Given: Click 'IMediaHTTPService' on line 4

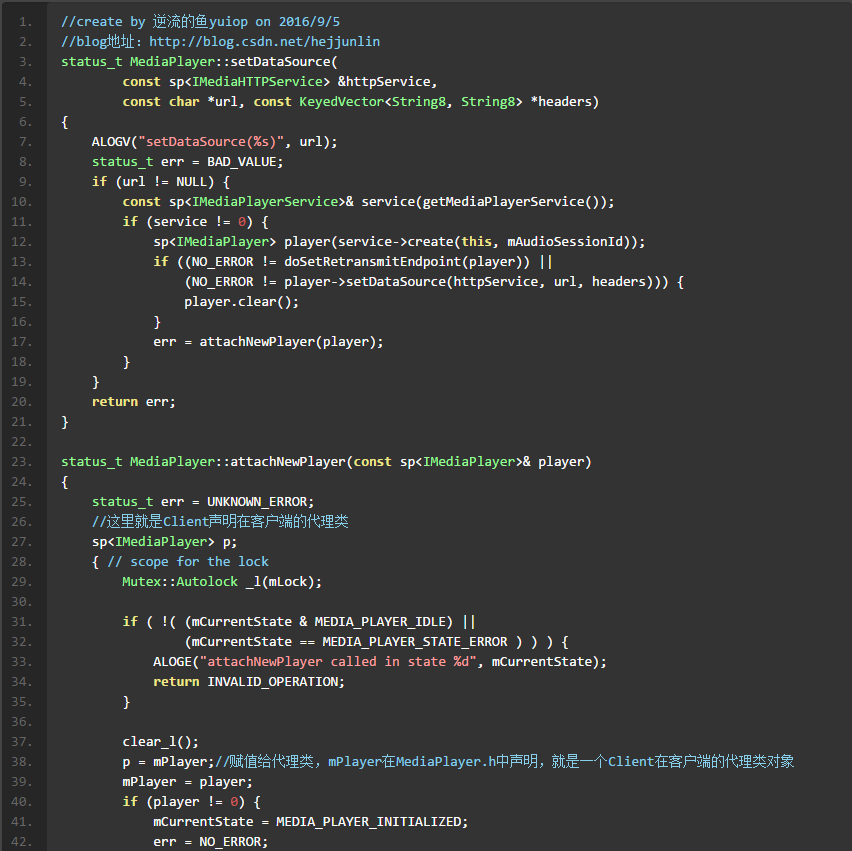Looking at the screenshot, I should point(258,82).
